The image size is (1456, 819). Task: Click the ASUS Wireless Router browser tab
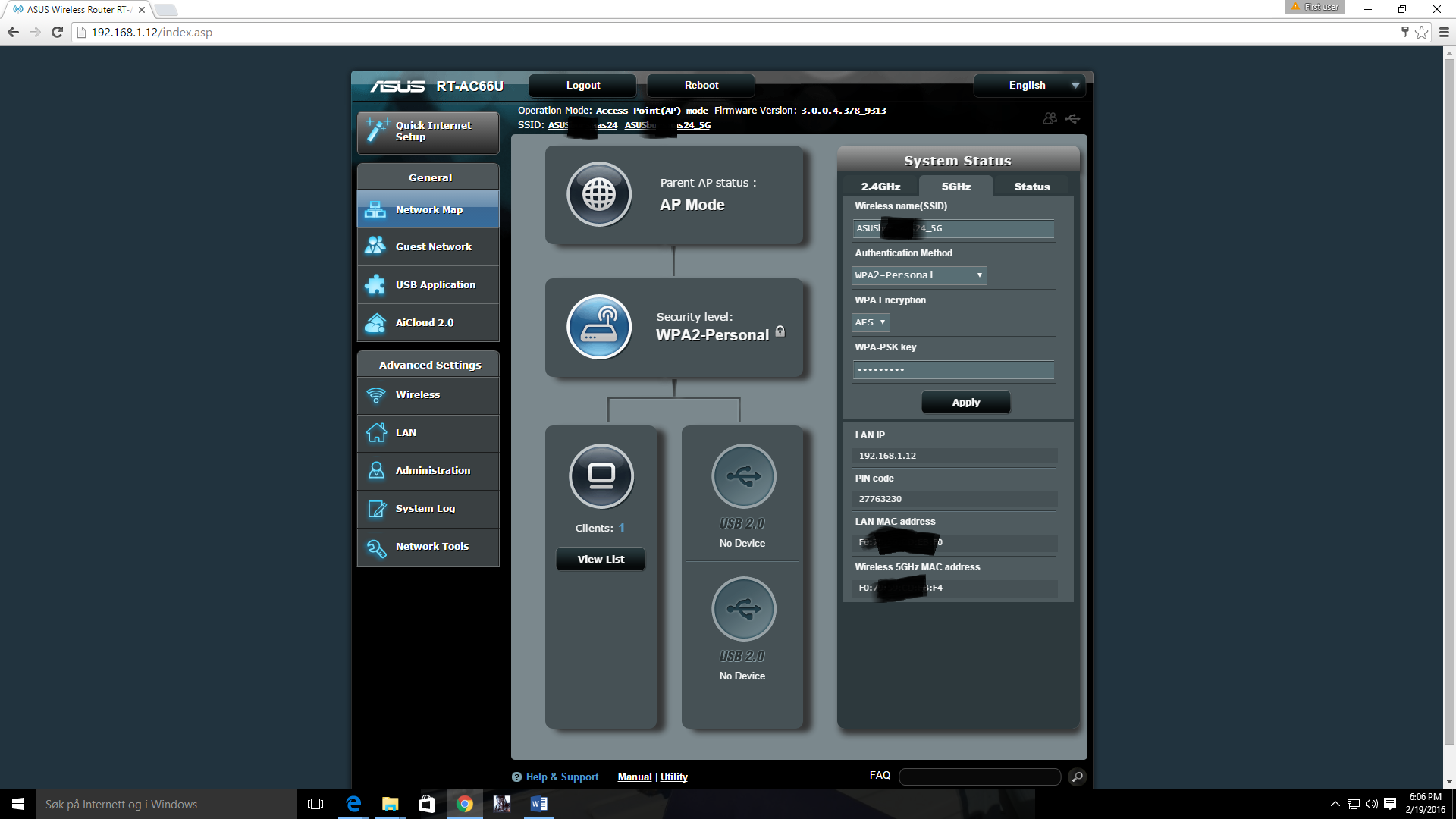coord(78,10)
